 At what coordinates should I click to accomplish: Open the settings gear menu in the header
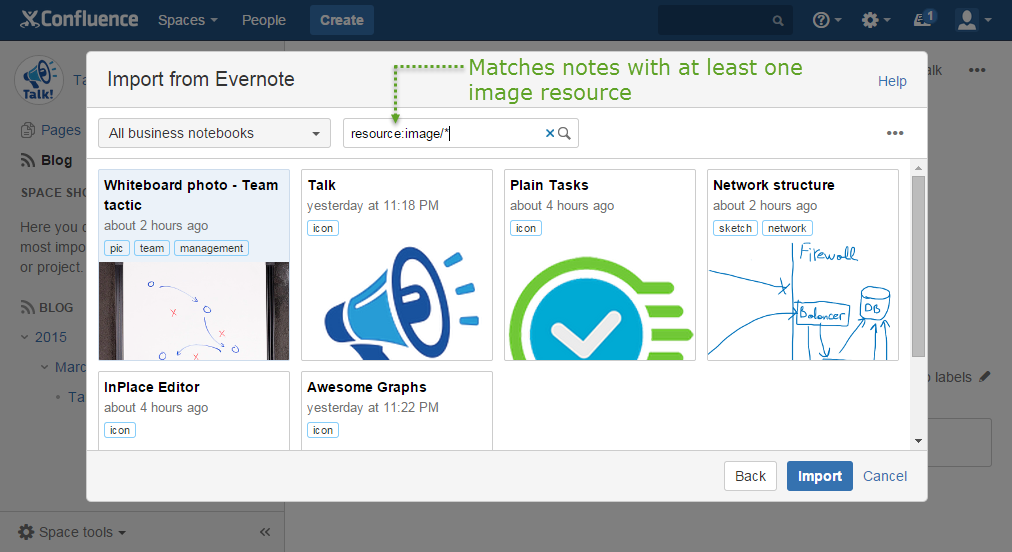click(x=876, y=20)
